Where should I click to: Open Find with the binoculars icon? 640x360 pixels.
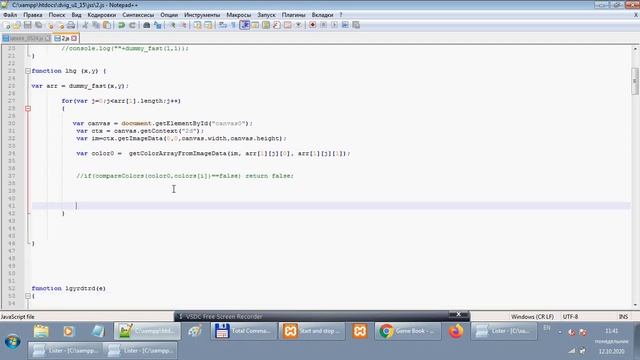pyautogui.click(x=147, y=25)
